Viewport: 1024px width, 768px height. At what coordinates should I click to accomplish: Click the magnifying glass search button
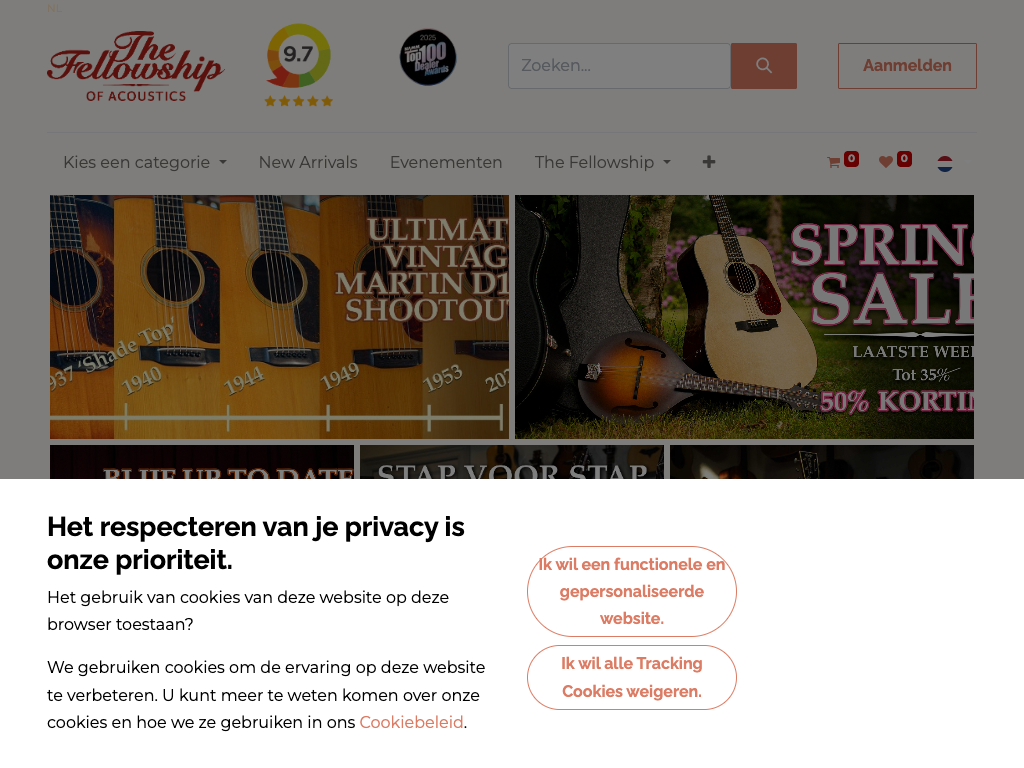point(763,66)
